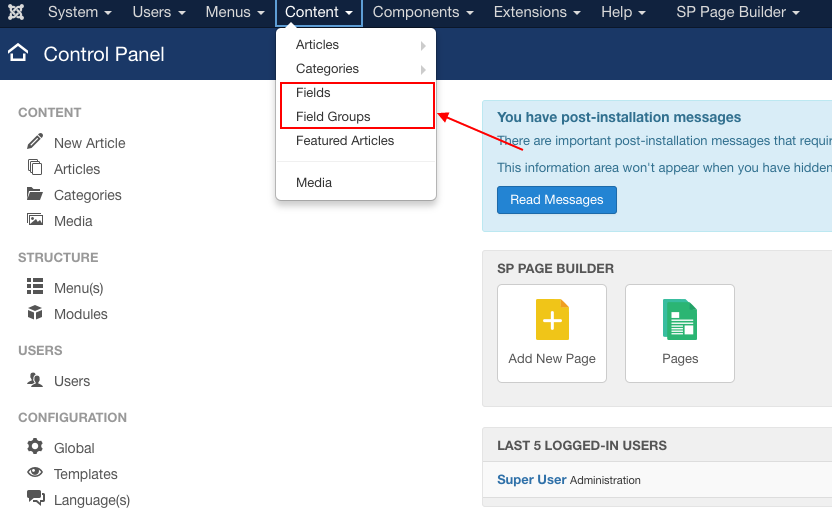Screen dimensions: 832x525
Task: Open Add New Page in SP Page Builder
Action: point(552,333)
